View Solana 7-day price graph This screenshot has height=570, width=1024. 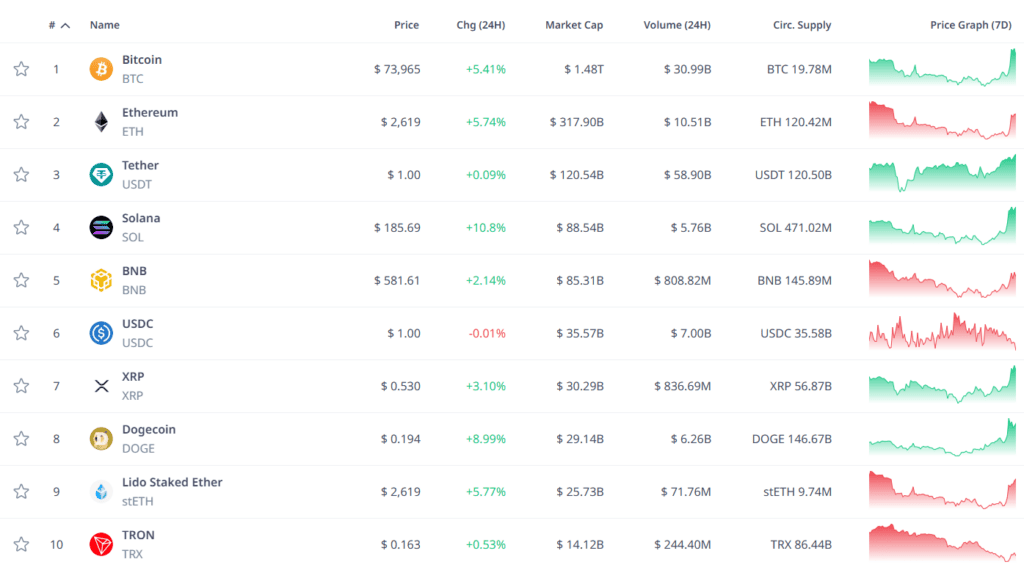942,227
